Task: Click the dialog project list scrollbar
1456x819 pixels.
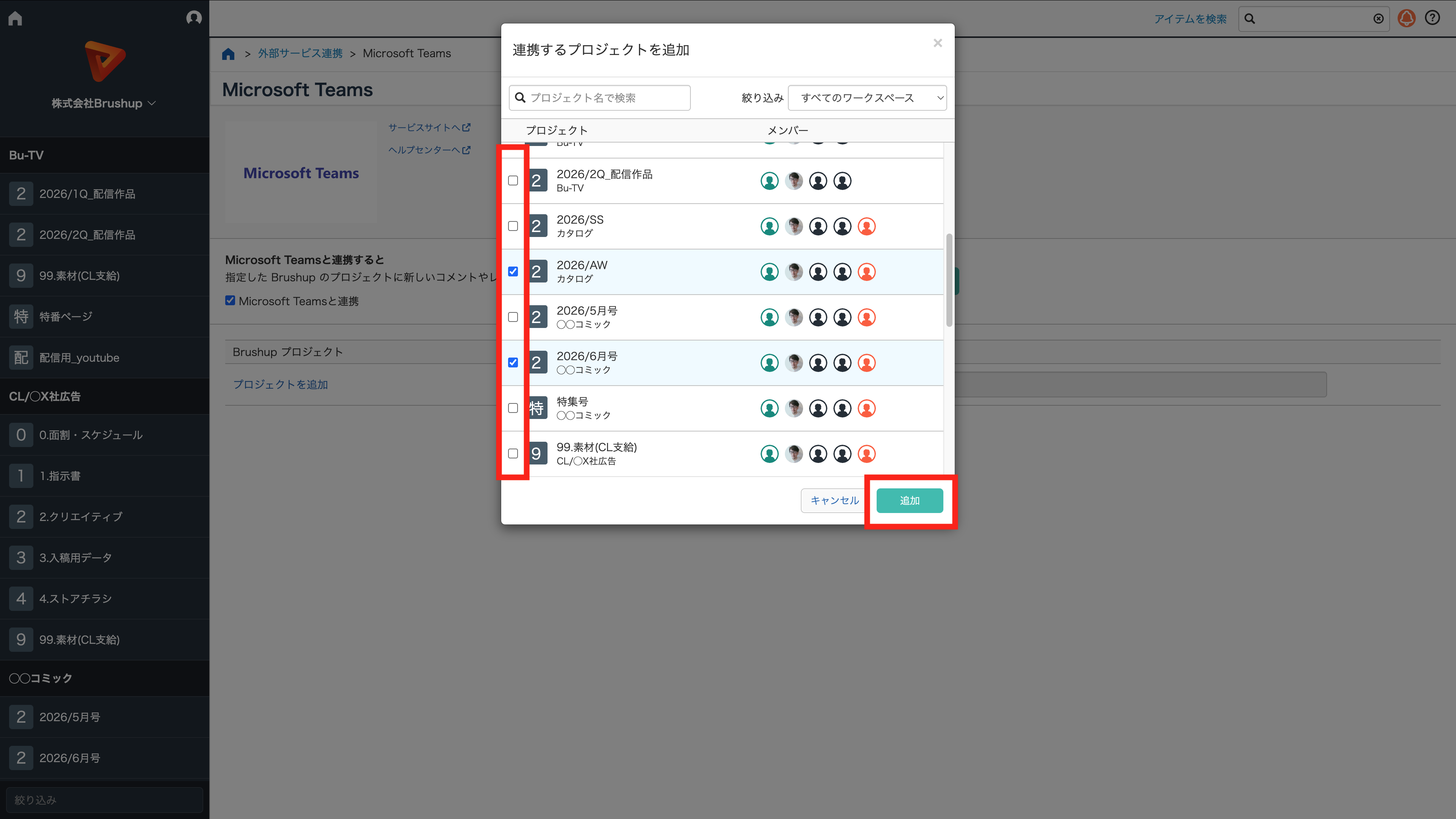Action: (949, 280)
